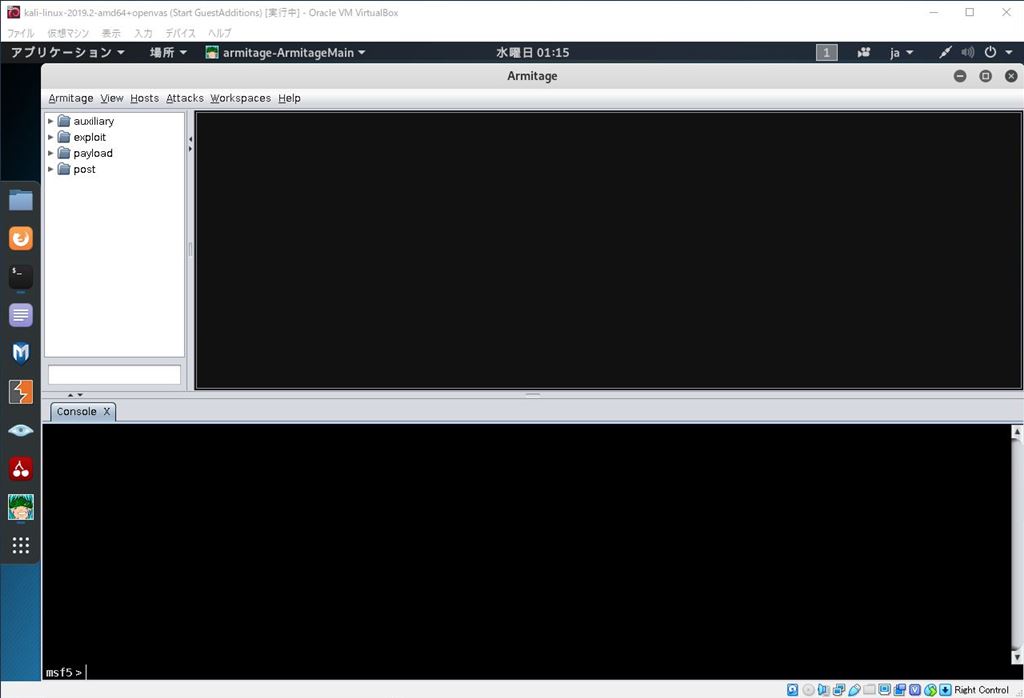1024x698 pixels.
Task: Click the black targets display area
Action: 609,250
